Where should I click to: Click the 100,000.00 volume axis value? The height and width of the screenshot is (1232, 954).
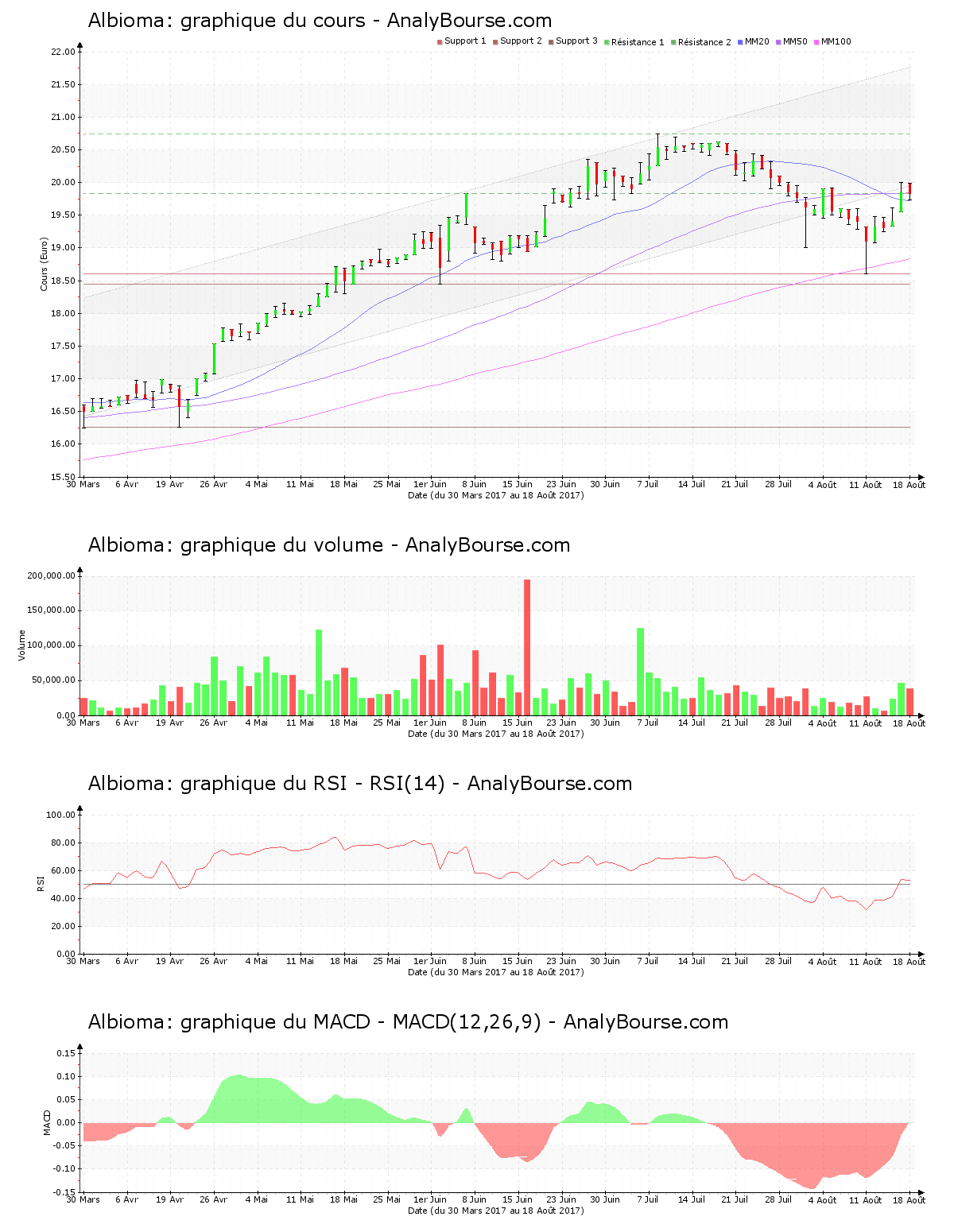(52, 646)
